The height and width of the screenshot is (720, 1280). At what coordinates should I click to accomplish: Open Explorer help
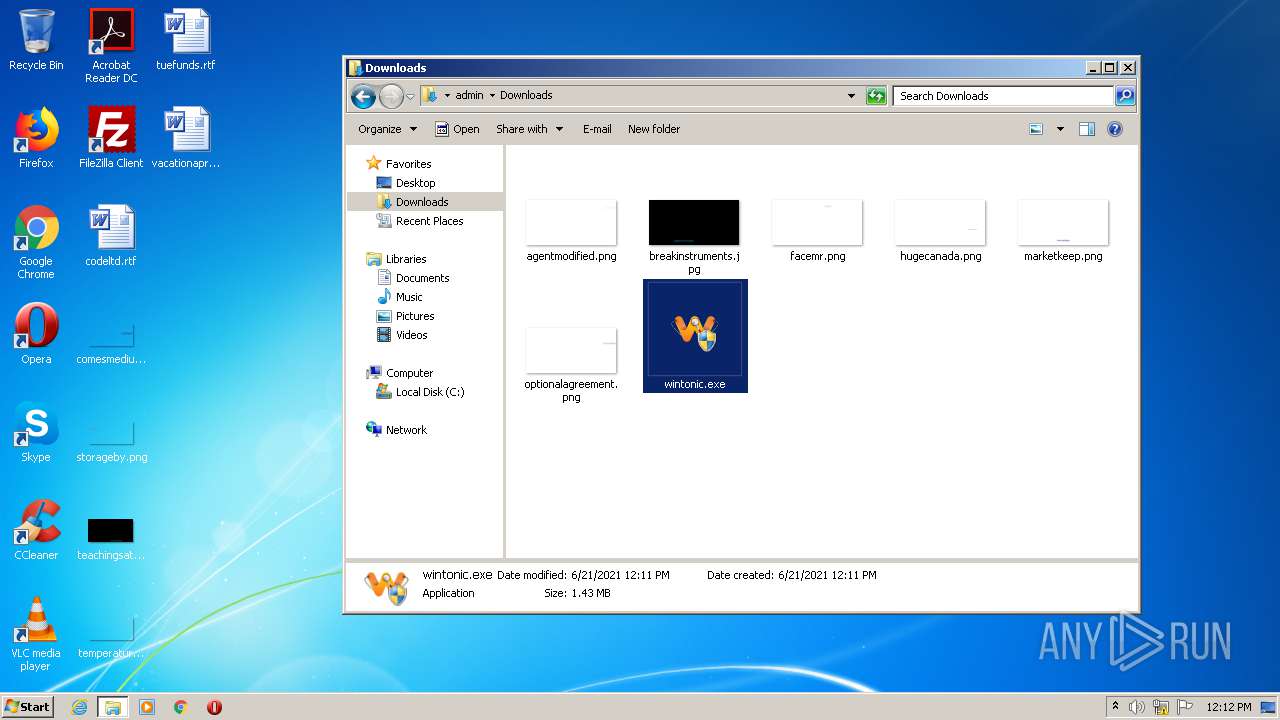1115,129
